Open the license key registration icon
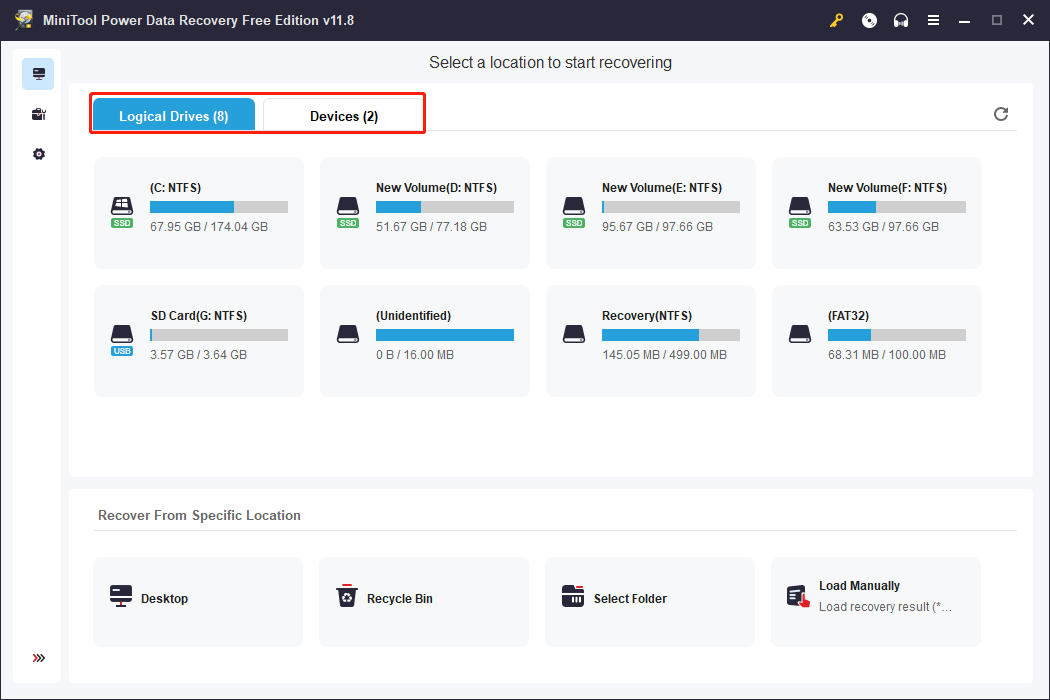Screen dimensions: 1050x700 [x=836, y=20]
